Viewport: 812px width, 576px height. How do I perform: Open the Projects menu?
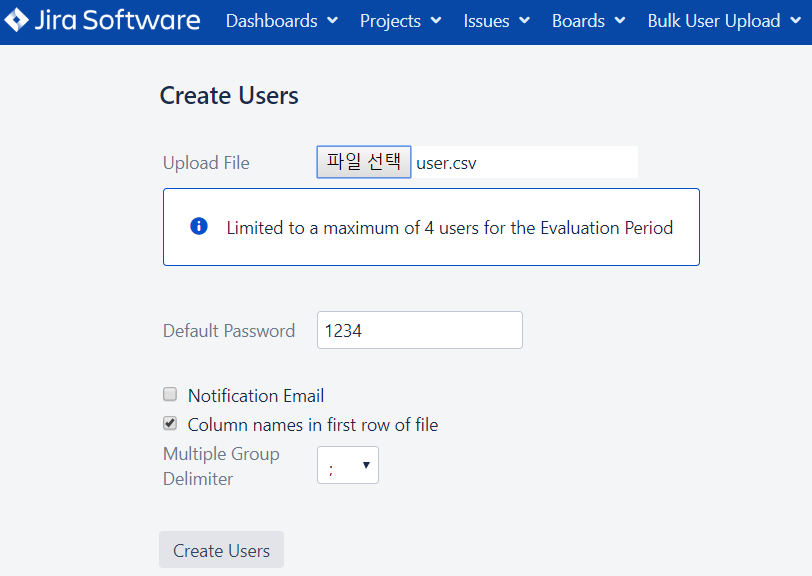pos(390,21)
